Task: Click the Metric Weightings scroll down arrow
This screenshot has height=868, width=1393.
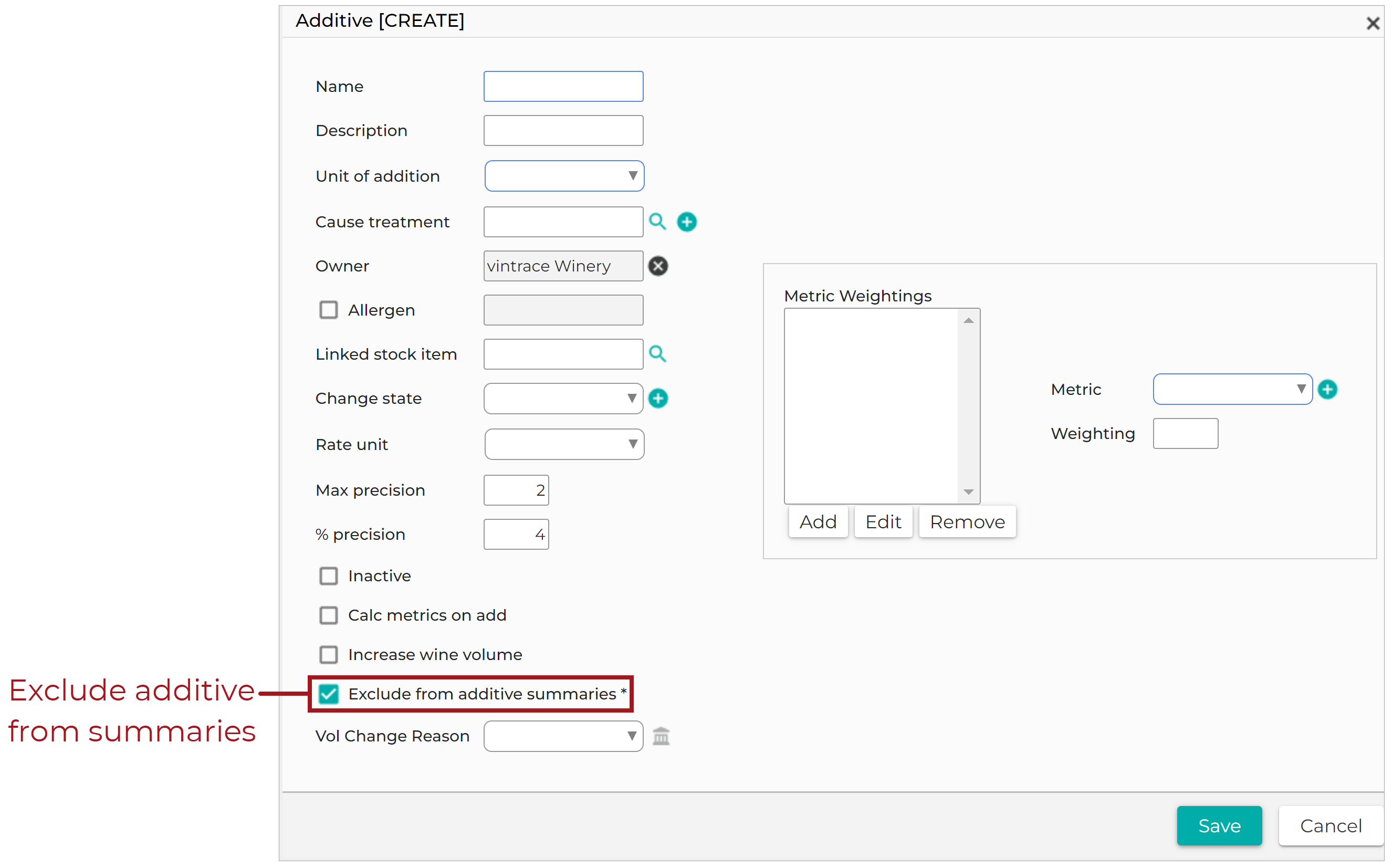Action: 968,491
